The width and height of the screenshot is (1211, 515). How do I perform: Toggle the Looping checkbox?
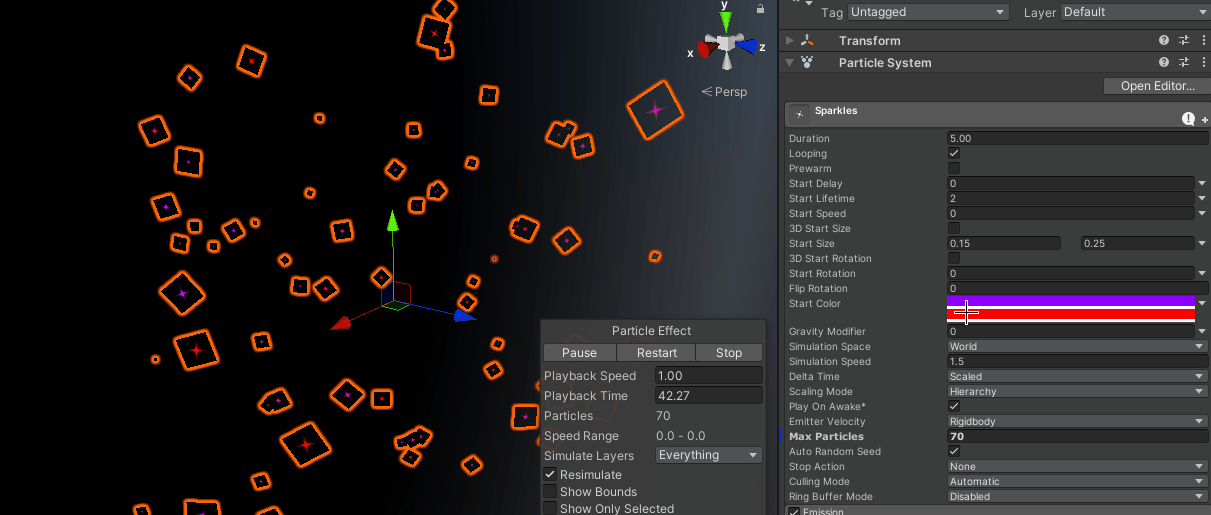tap(954, 154)
